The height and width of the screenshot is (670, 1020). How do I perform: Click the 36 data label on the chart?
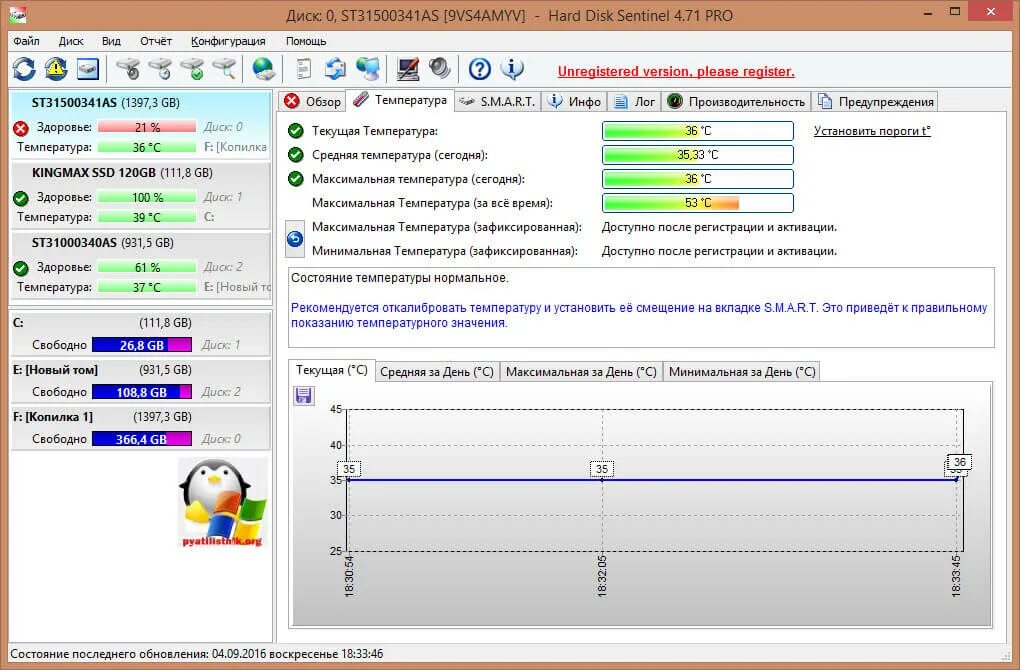(960, 462)
